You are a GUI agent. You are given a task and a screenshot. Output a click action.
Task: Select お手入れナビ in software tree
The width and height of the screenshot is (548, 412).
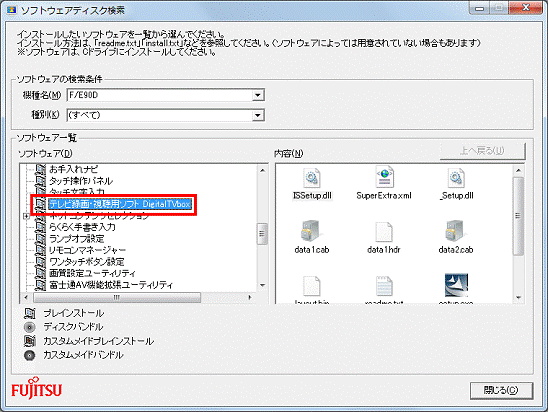pyautogui.click(x=73, y=169)
